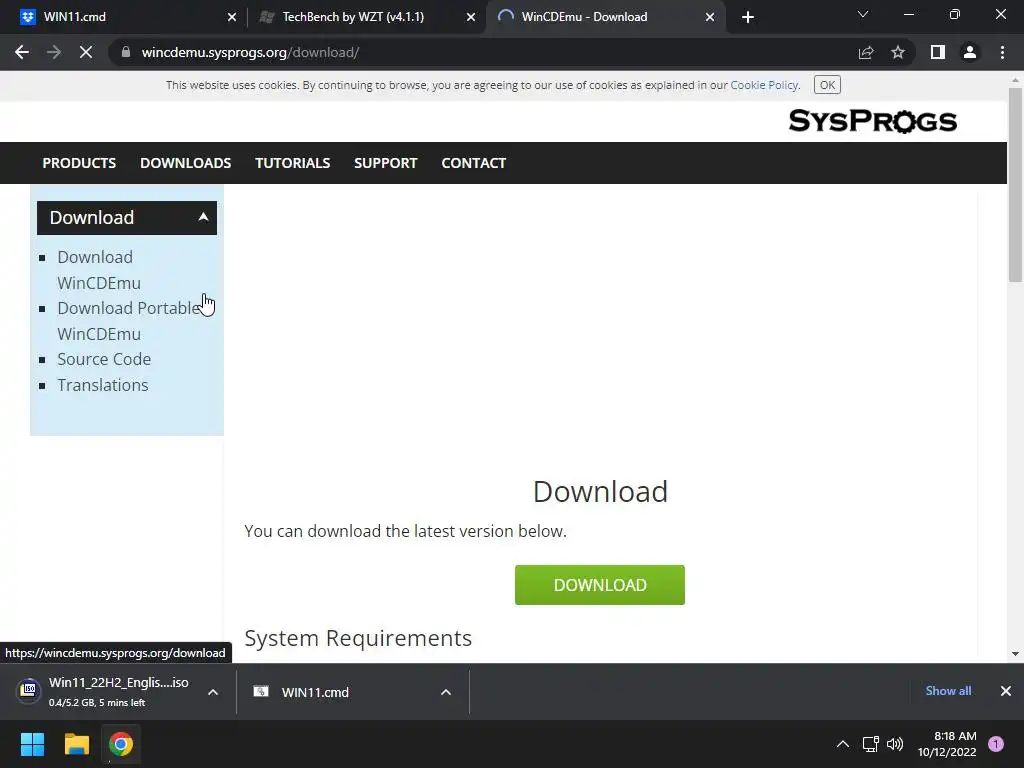Image resolution: width=1024 pixels, height=768 pixels.
Task: Open the TUTORIALS menu
Action: click(x=293, y=163)
